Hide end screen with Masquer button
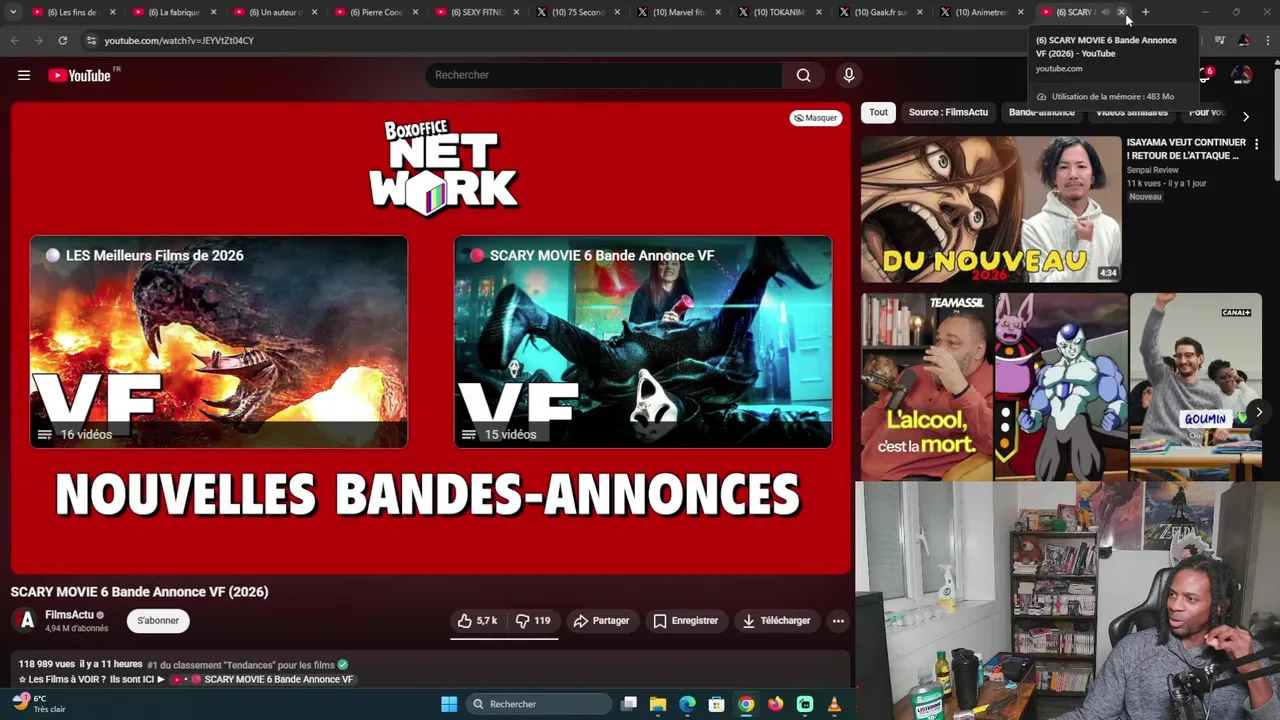 click(x=815, y=118)
